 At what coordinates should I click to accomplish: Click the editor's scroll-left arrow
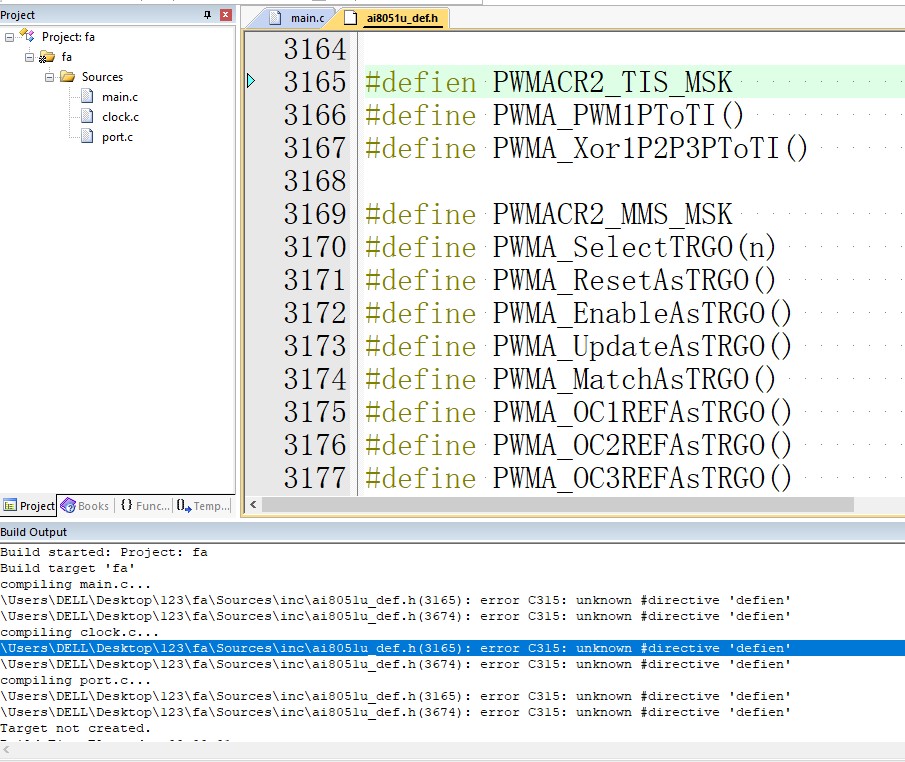point(253,505)
